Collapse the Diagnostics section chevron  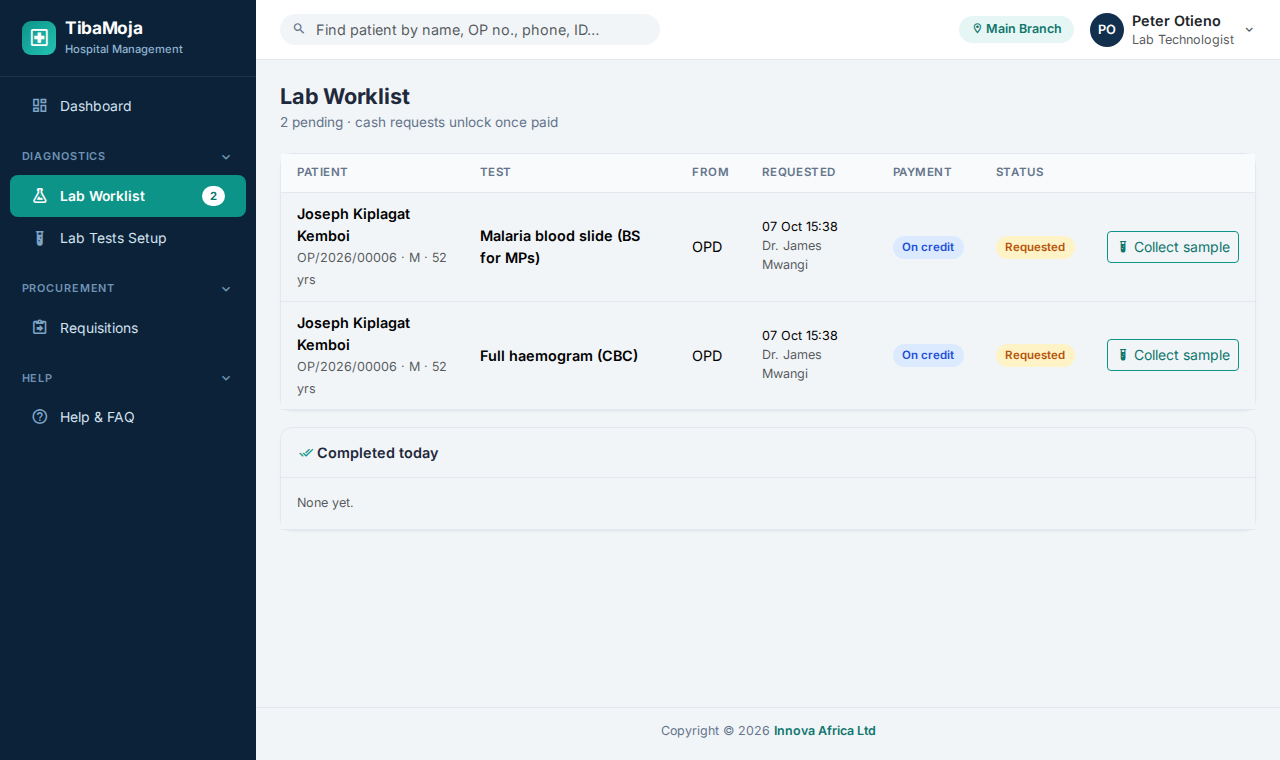226,157
